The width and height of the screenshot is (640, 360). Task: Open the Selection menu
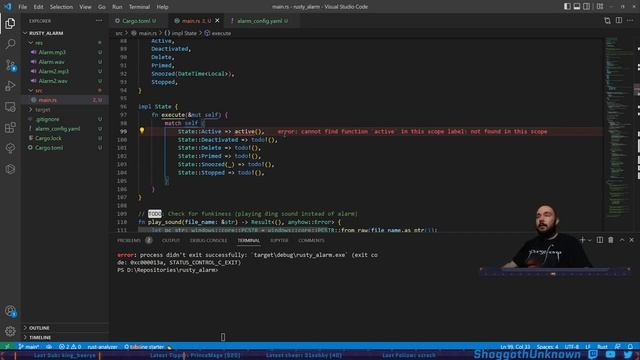pyautogui.click(x=61, y=7)
